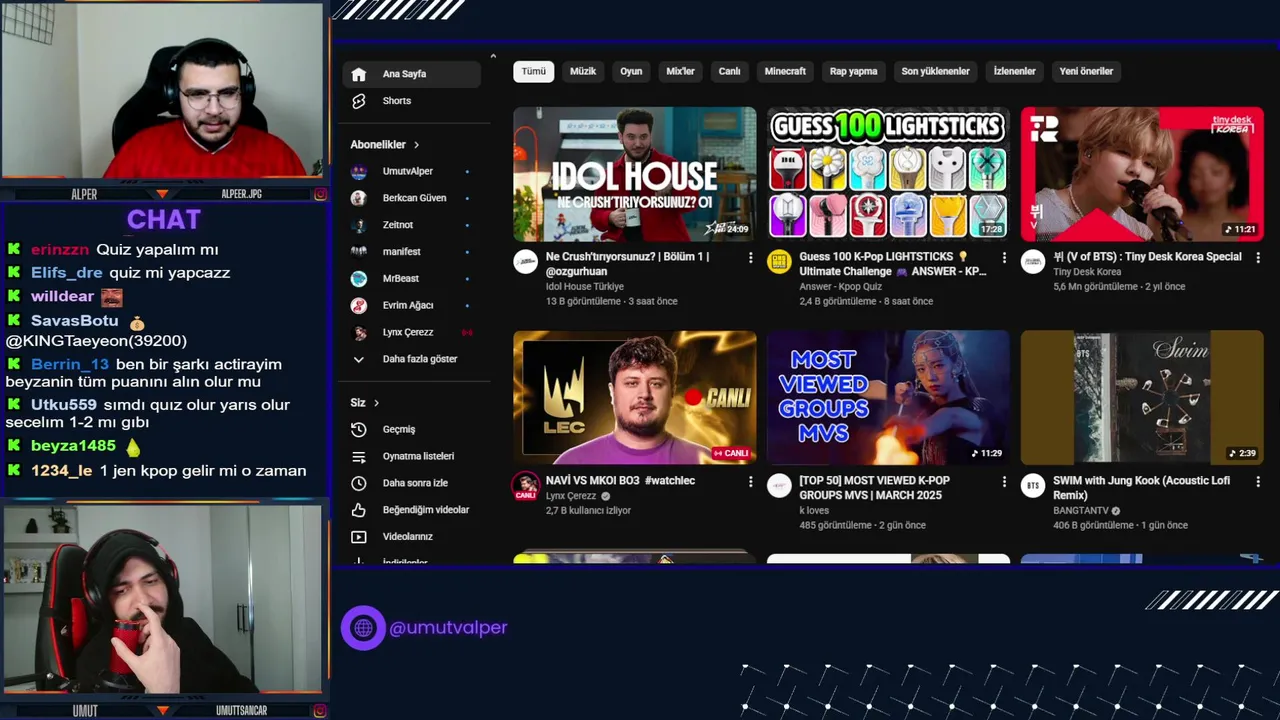Click the Idol House video thumbnail
Image resolution: width=1280 pixels, height=720 pixels.
pos(635,174)
